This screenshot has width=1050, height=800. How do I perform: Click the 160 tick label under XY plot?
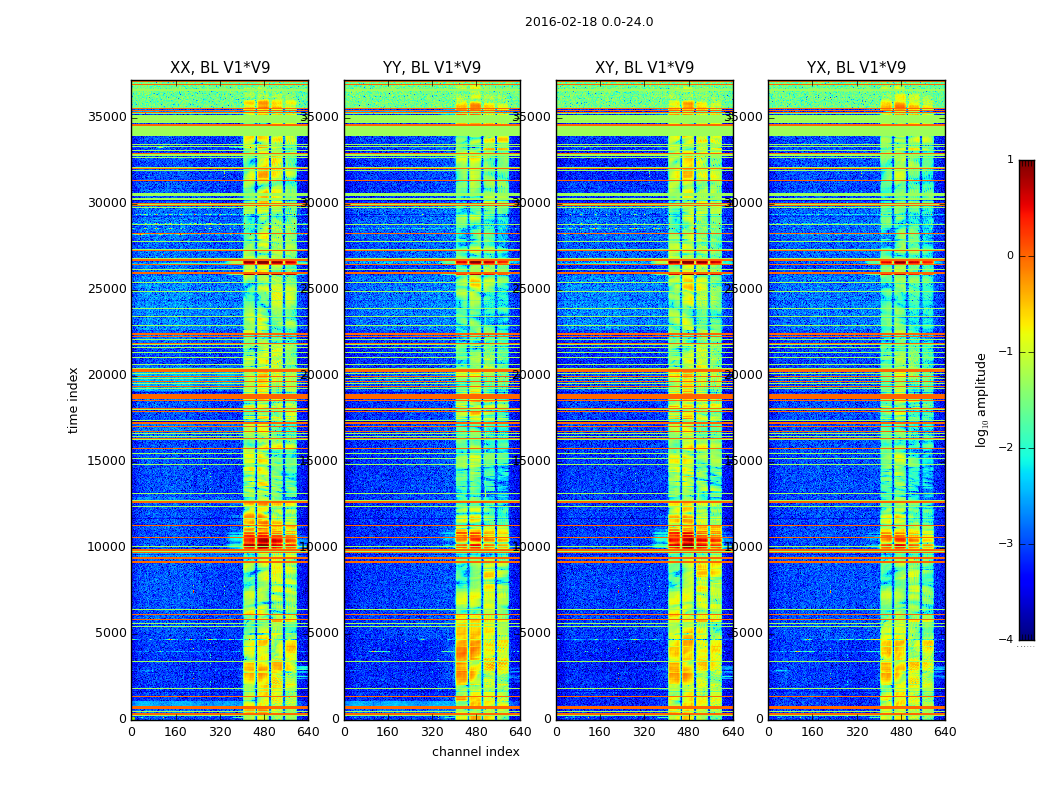(599, 732)
